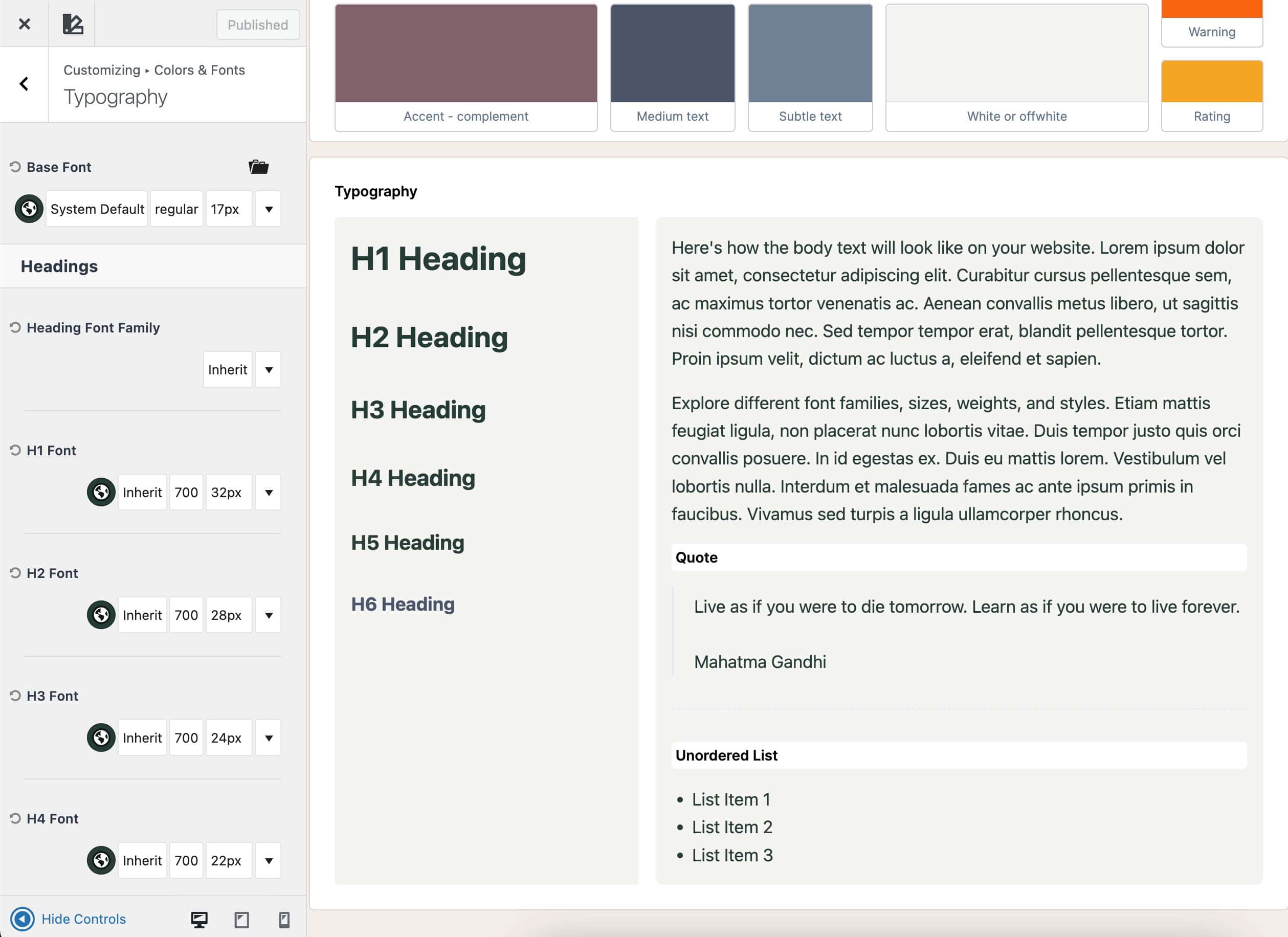Screen dimensions: 1288x937
Task: Expand the H1 Font options dropdown
Action: point(268,493)
